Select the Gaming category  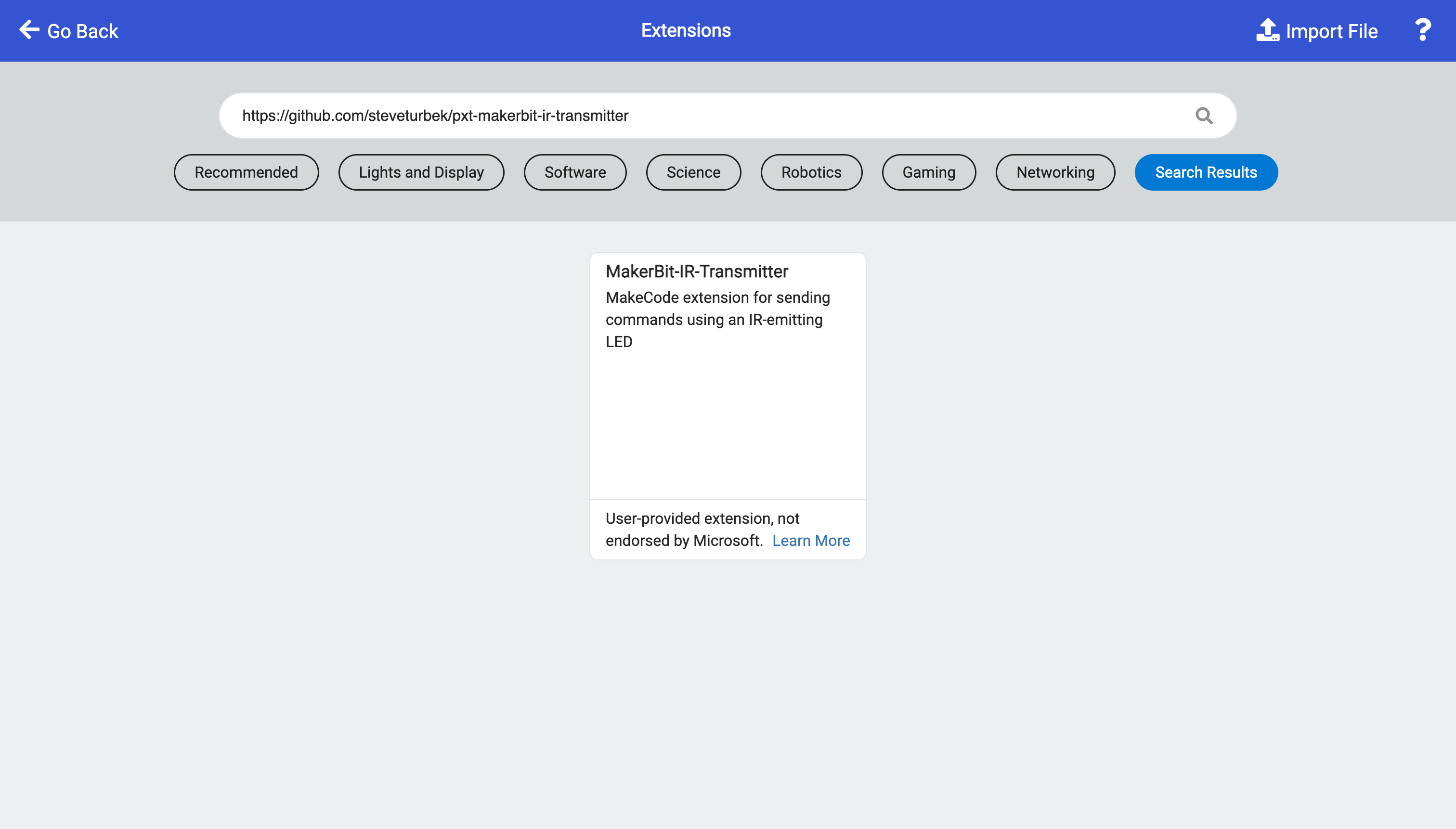tap(929, 172)
